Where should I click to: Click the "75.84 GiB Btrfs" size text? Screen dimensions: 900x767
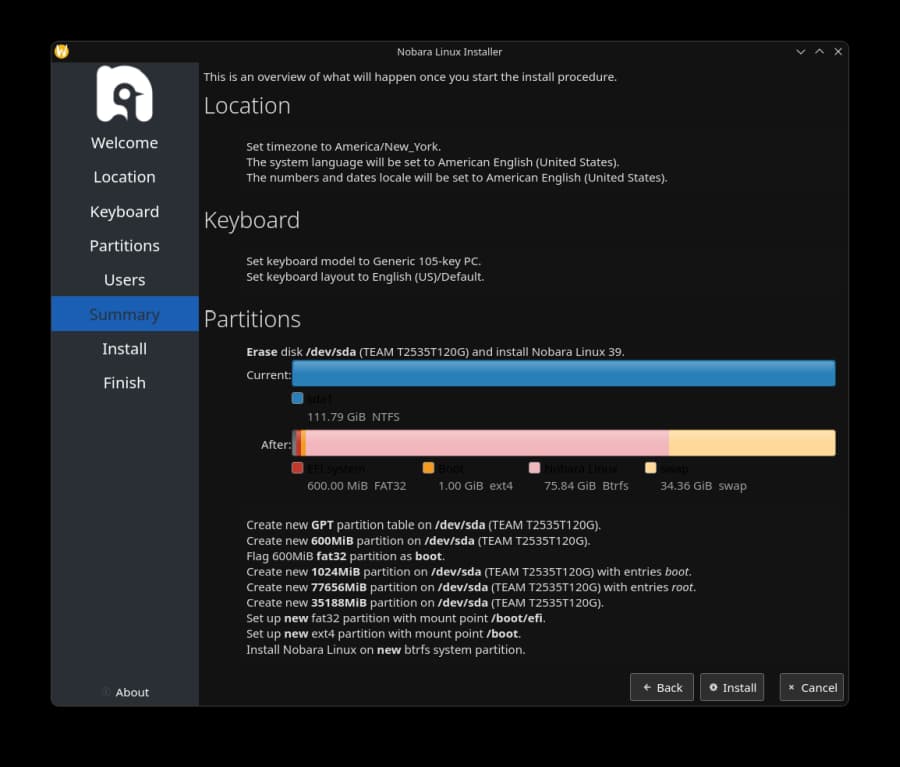[x=587, y=486]
